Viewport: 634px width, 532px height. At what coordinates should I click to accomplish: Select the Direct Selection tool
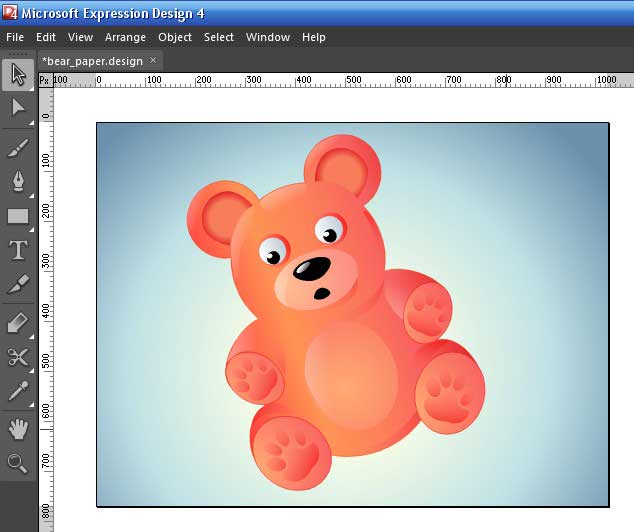click(18, 108)
